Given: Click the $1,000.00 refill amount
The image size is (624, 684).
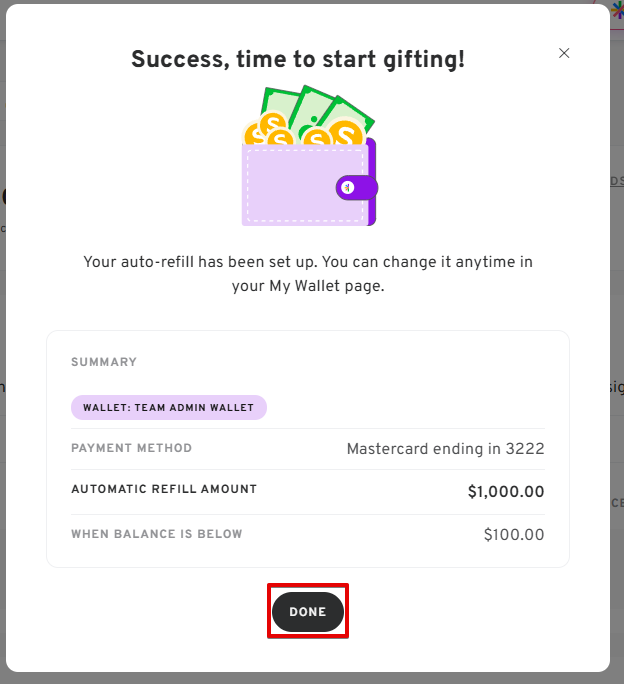Looking at the screenshot, I should pyautogui.click(x=506, y=491).
